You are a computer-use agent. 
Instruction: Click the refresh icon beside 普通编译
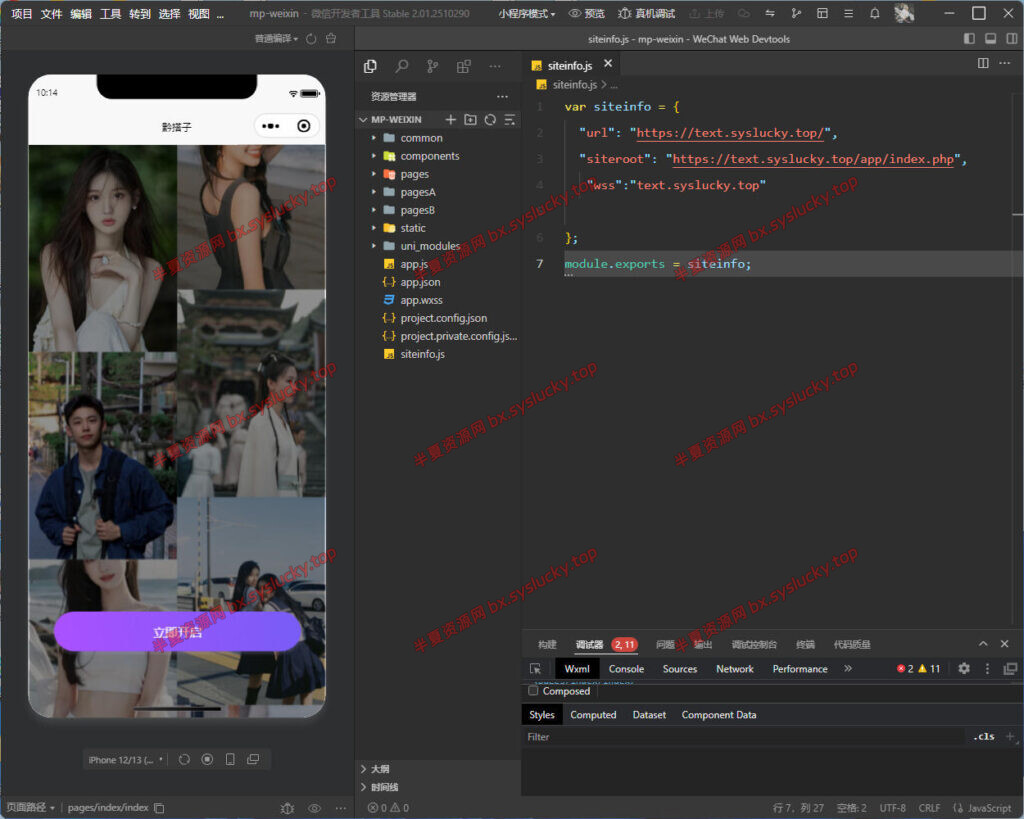click(x=312, y=39)
